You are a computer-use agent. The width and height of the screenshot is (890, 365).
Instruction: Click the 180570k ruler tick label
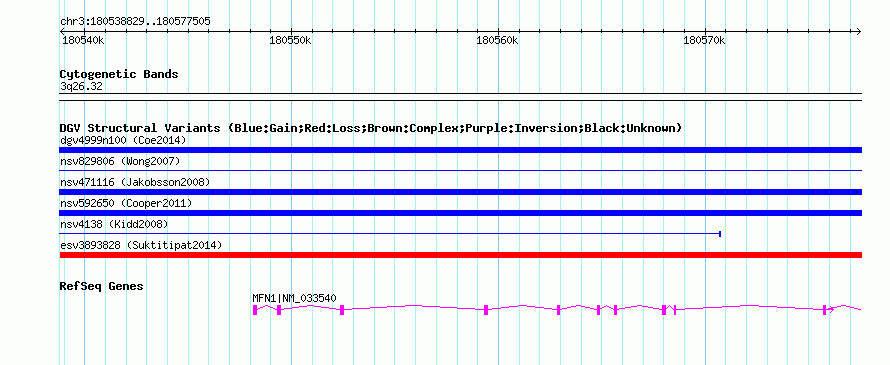click(x=704, y=41)
